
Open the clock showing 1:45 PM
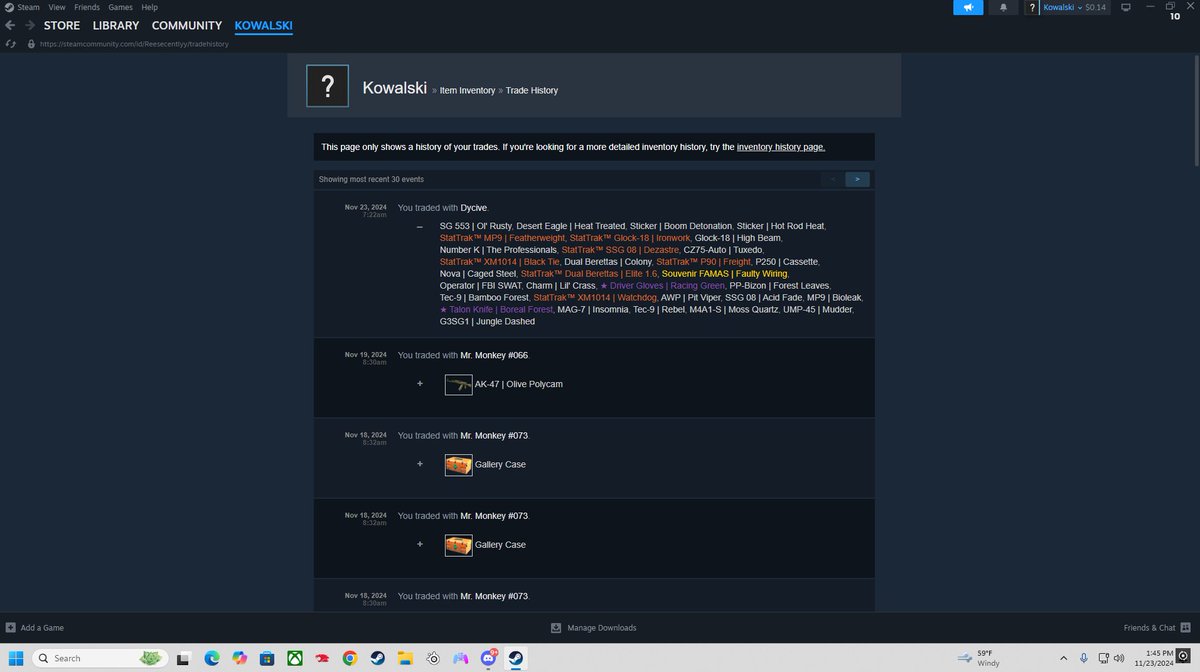1153,658
